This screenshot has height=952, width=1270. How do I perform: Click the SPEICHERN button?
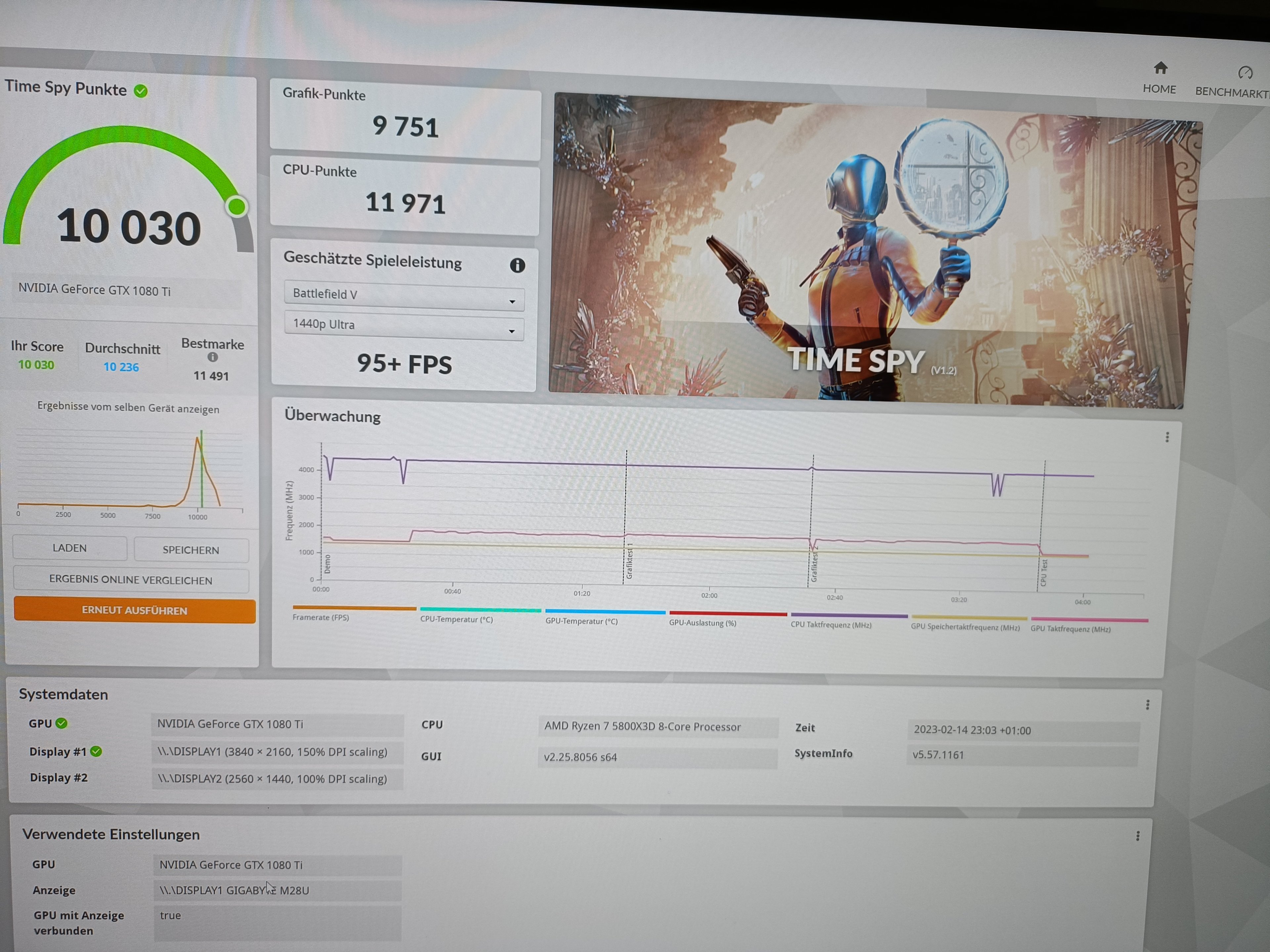[190, 550]
